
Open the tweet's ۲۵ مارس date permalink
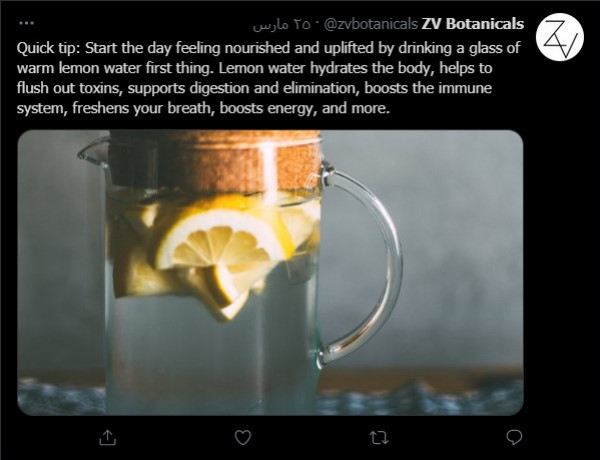click(x=281, y=24)
